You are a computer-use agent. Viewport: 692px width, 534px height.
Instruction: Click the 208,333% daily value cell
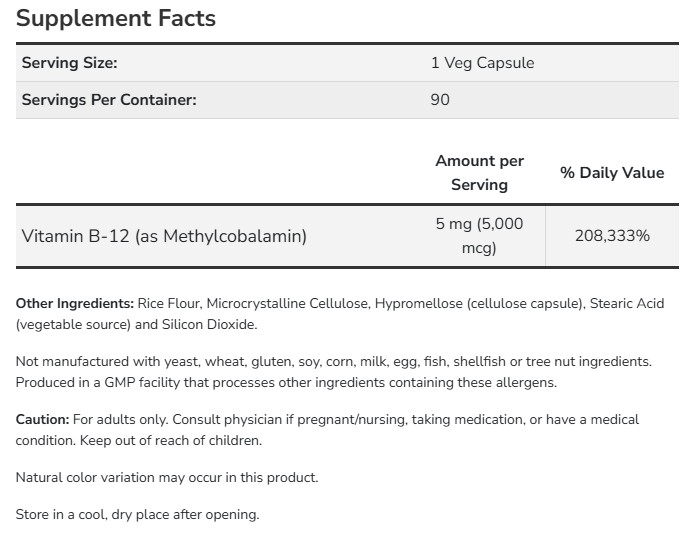(612, 236)
